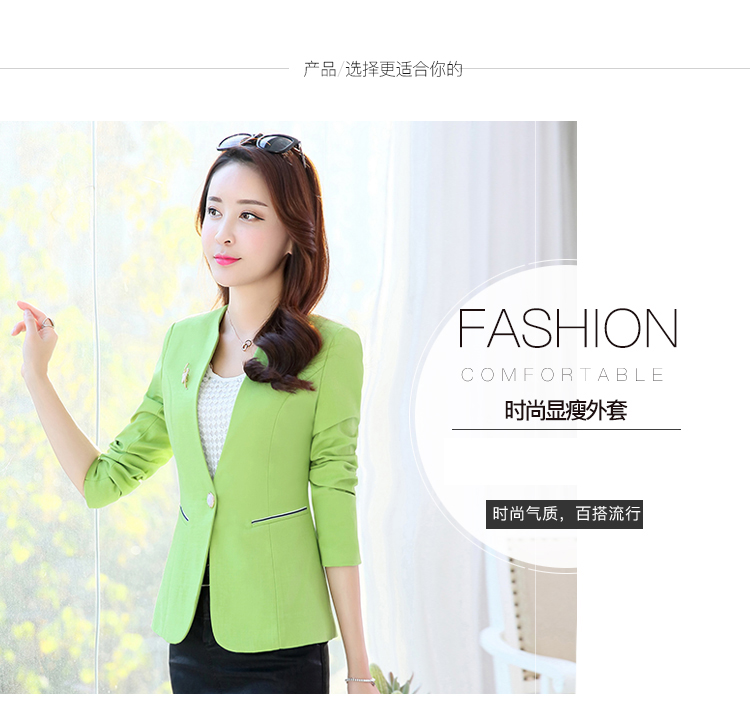Click the bracelet on the model's wrist

point(361,679)
